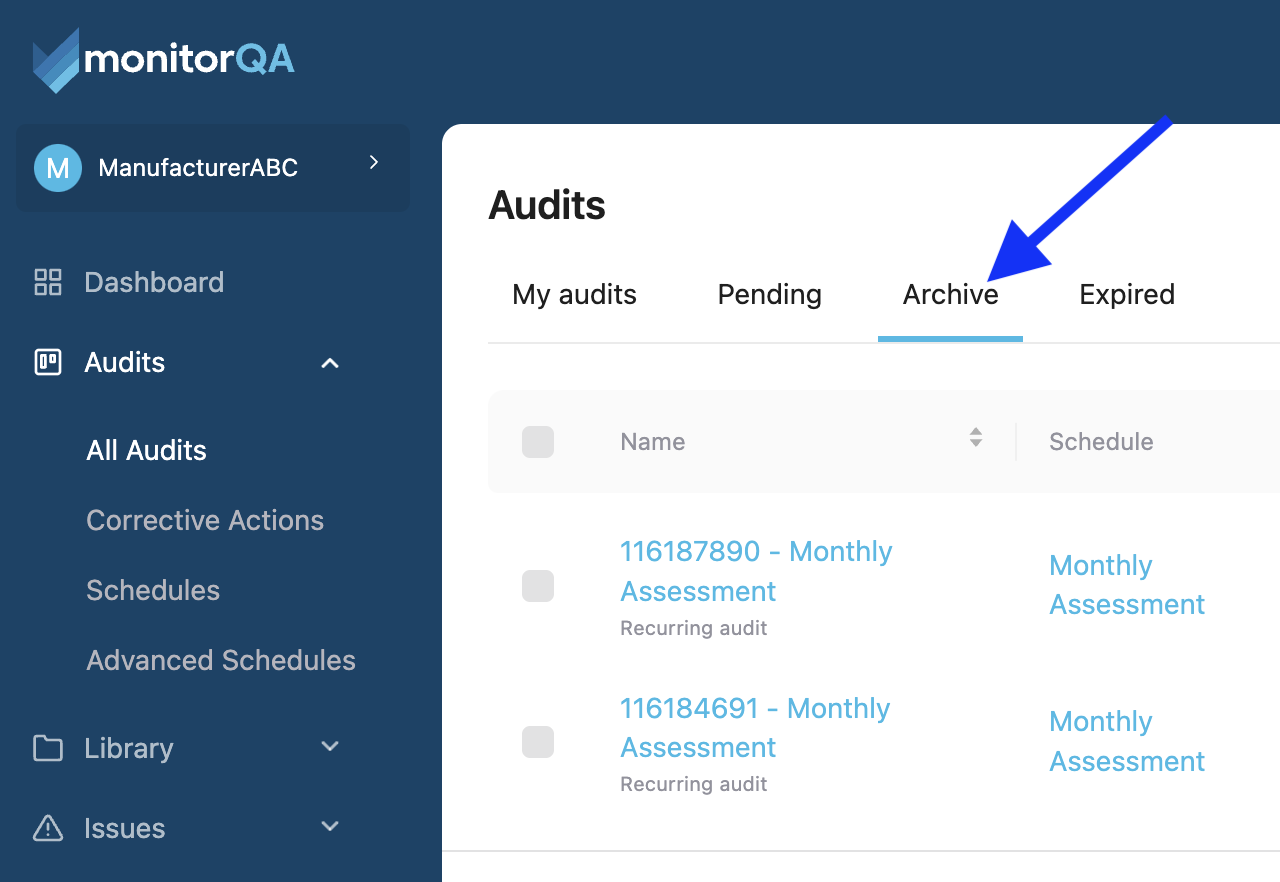The height and width of the screenshot is (882, 1280).
Task: Click "Recurring audit" label under audit 116187890
Action: click(694, 628)
